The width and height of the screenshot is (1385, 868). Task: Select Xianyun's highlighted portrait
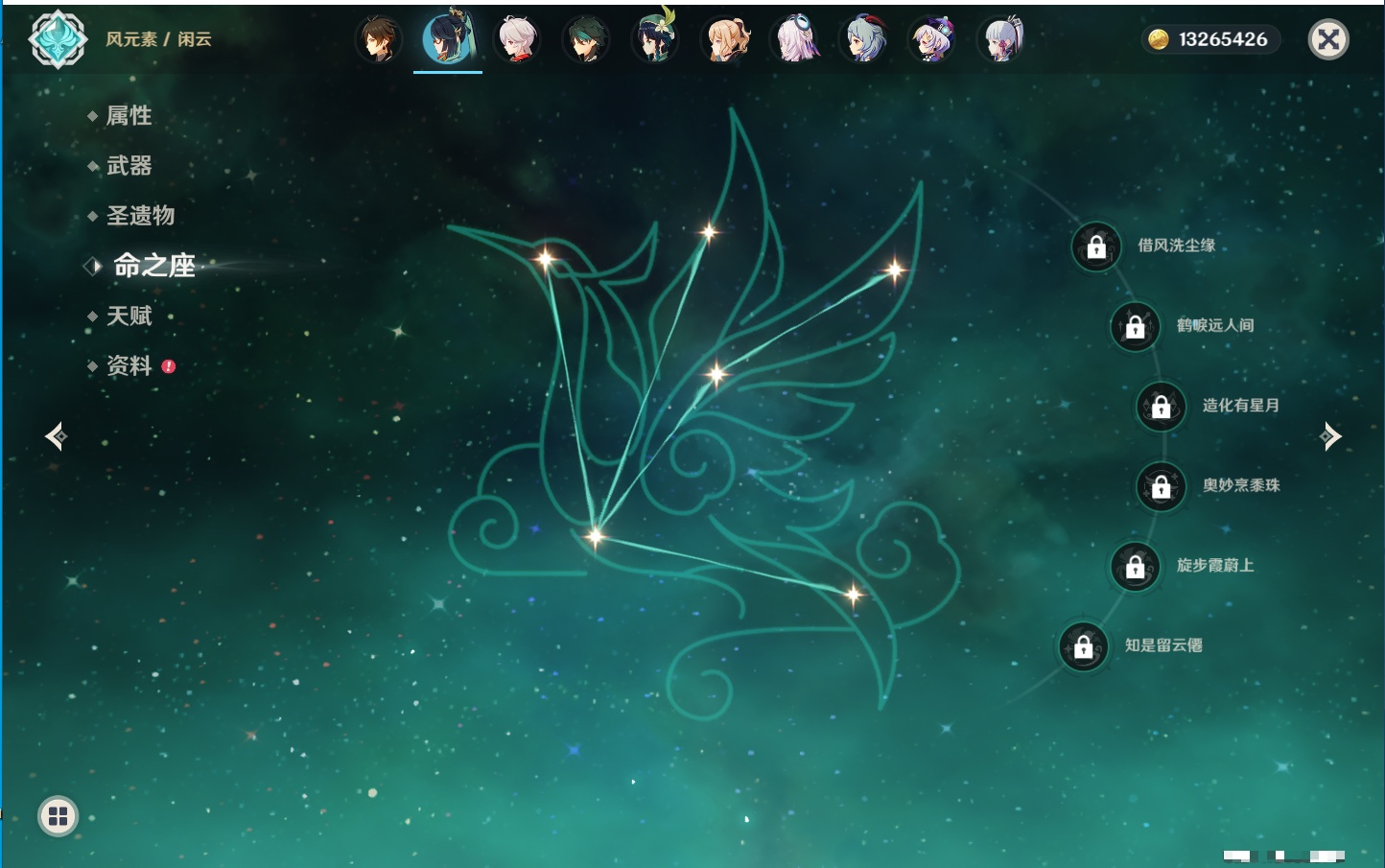pyautogui.click(x=448, y=38)
